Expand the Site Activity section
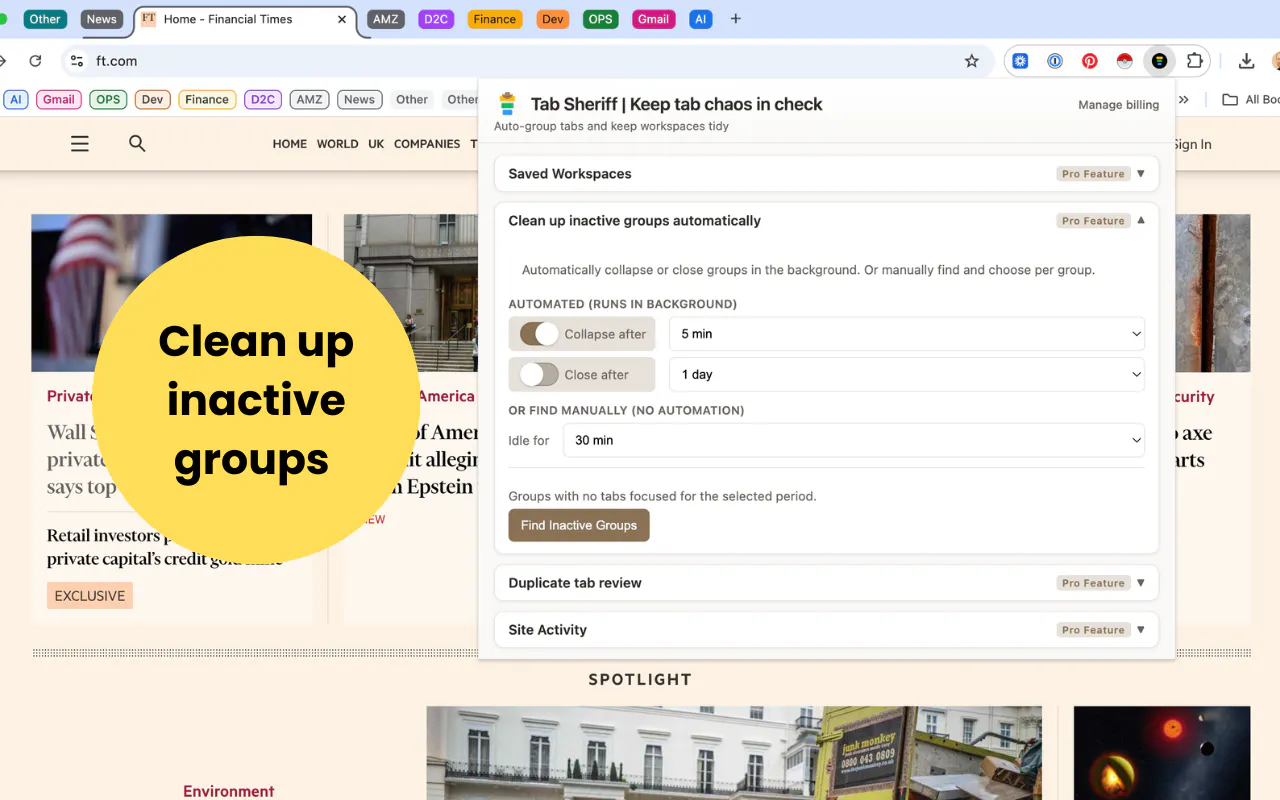 [826, 630]
